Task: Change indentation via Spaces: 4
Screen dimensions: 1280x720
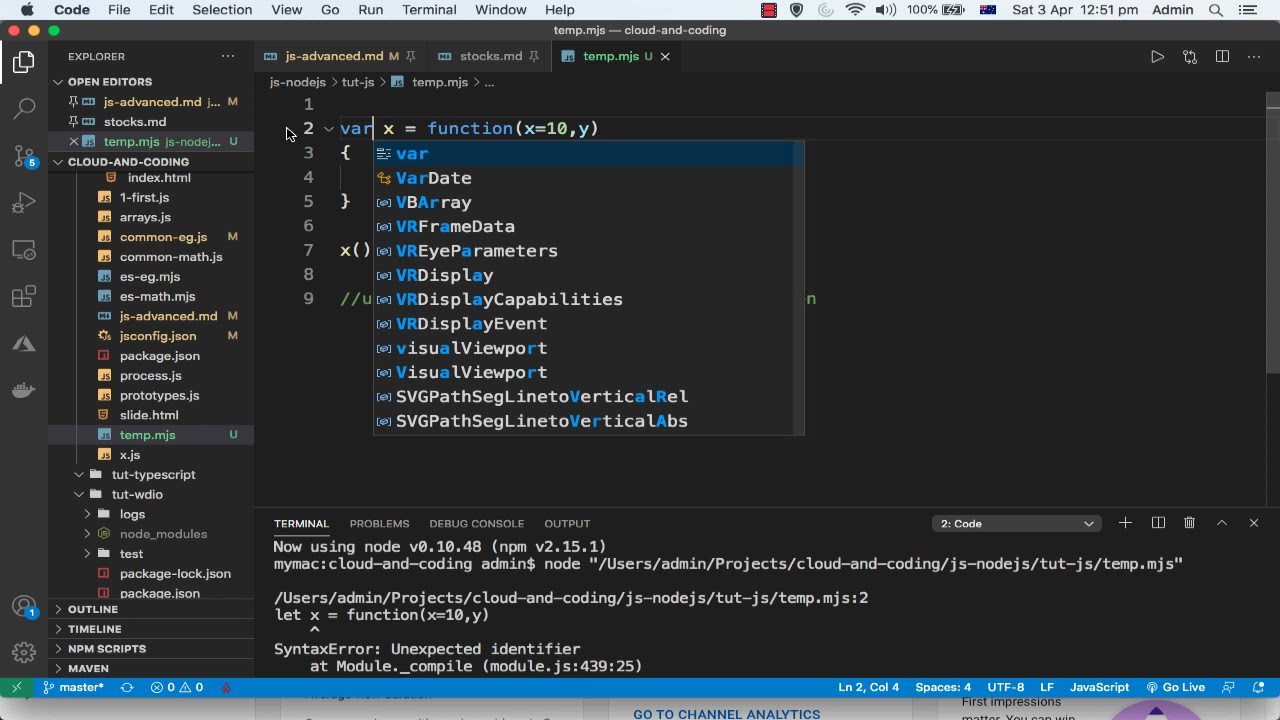Action: 943,687
